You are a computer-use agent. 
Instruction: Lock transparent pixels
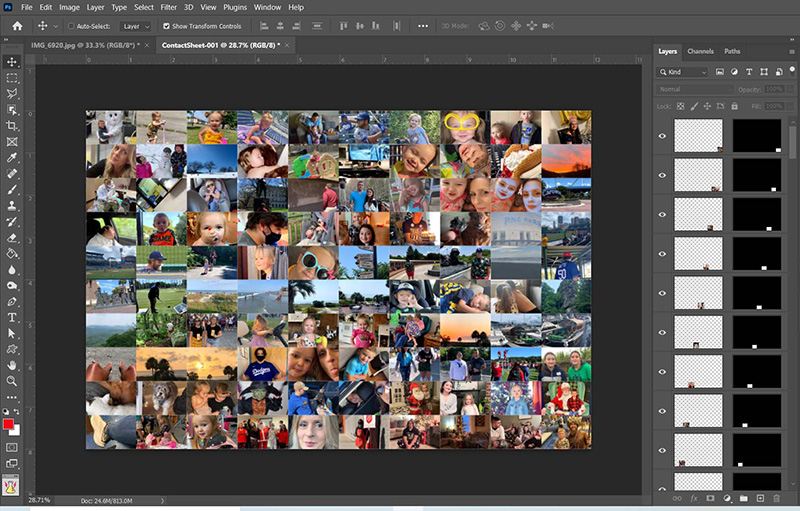point(681,106)
